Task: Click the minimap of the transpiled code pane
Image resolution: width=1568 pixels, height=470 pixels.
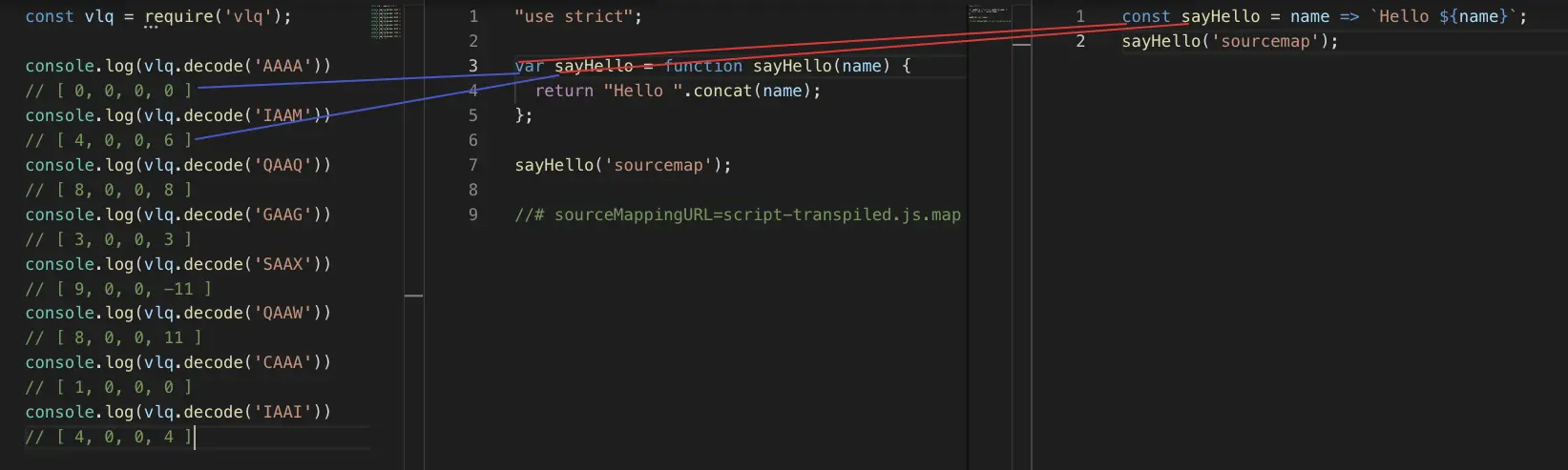Action: pyautogui.click(x=990, y=13)
